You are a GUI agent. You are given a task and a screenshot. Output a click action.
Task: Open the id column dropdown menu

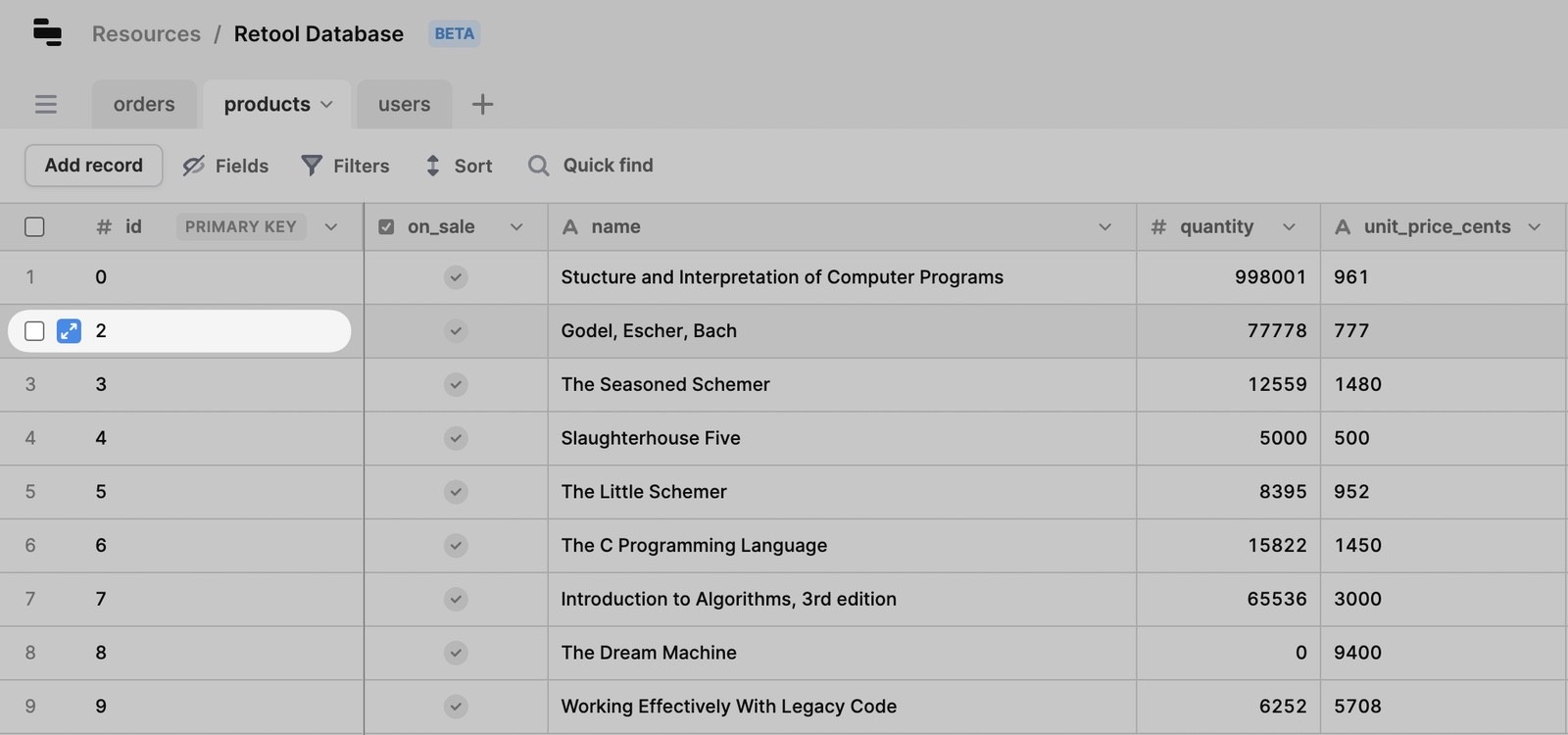pyautogui.click(x=331, y=227)
